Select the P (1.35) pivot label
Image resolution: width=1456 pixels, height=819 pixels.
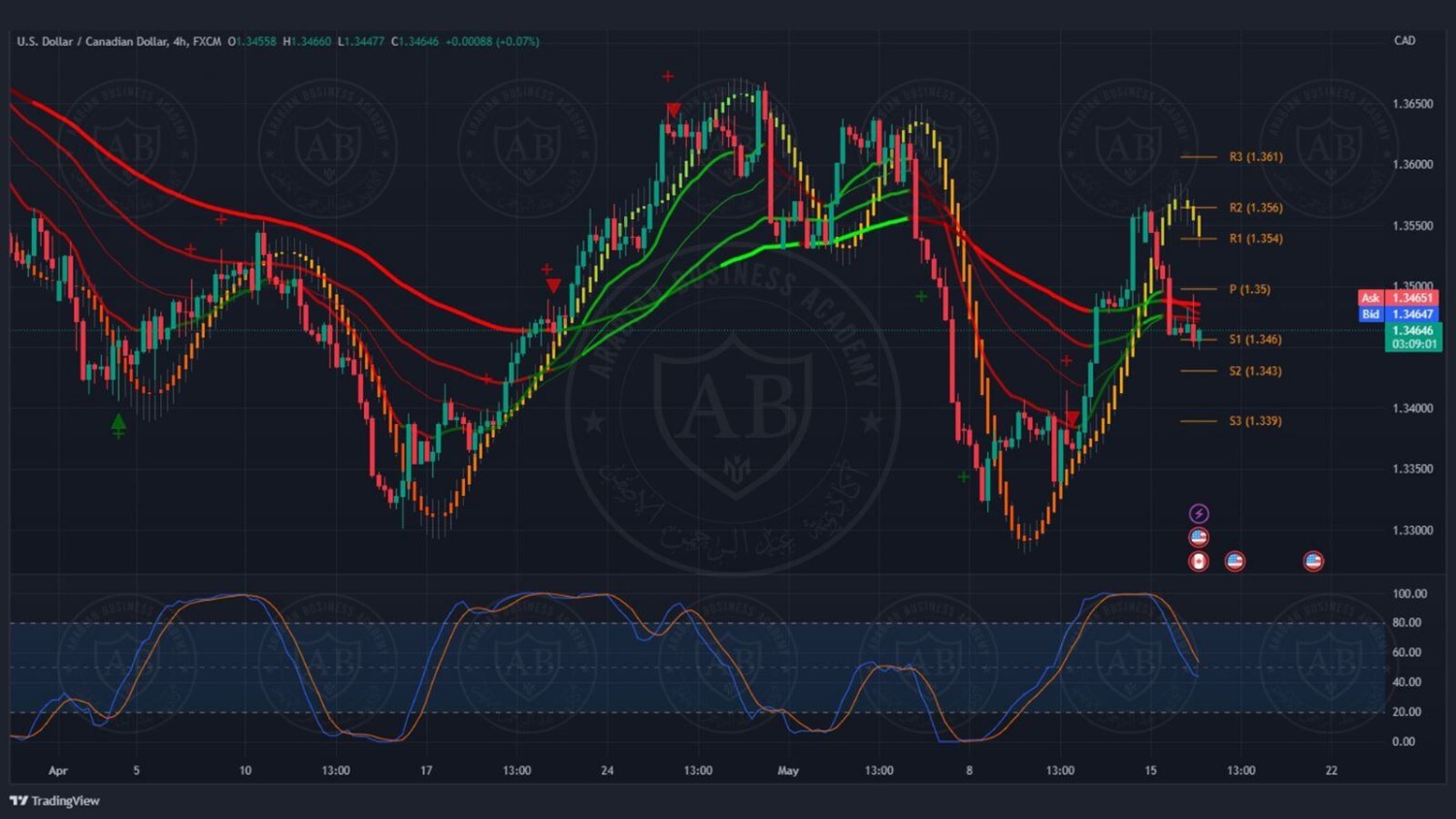[1249, 289]
